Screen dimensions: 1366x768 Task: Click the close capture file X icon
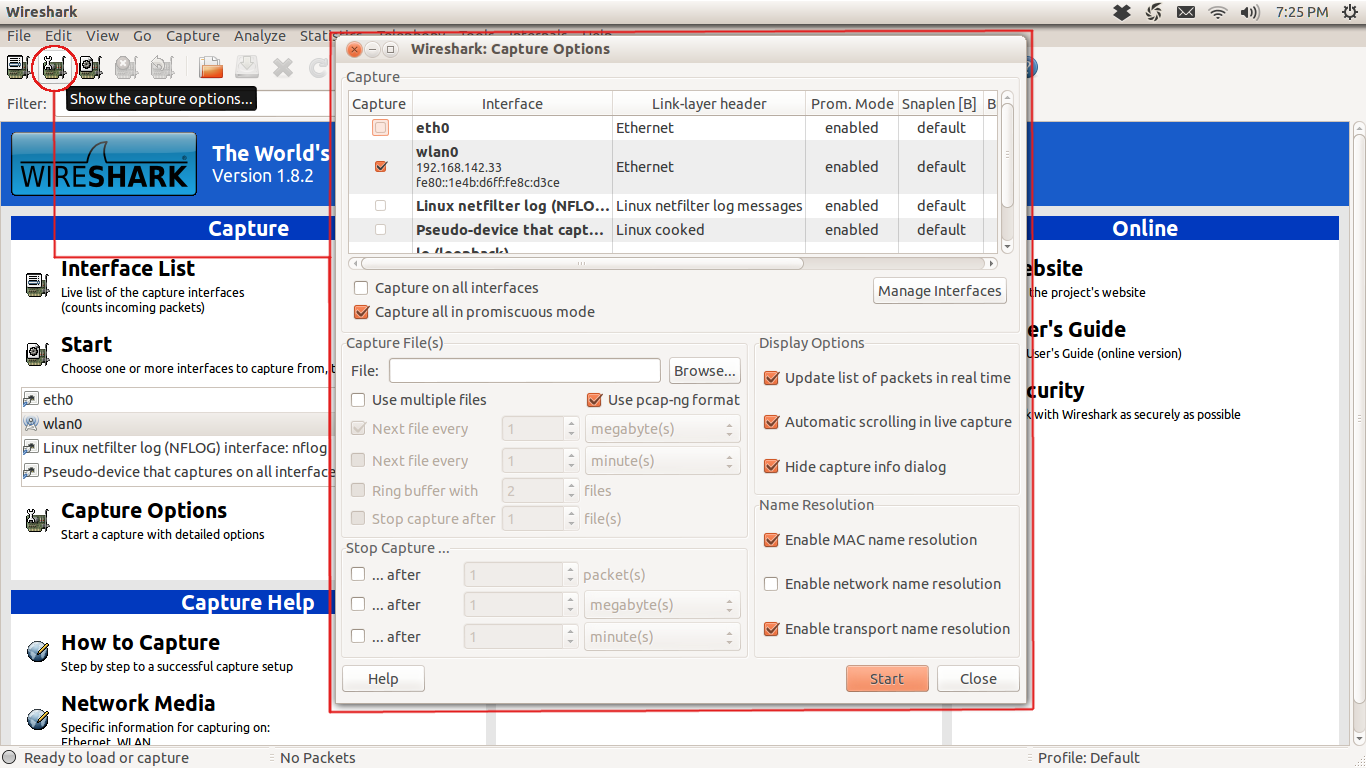tap(283, 67)
